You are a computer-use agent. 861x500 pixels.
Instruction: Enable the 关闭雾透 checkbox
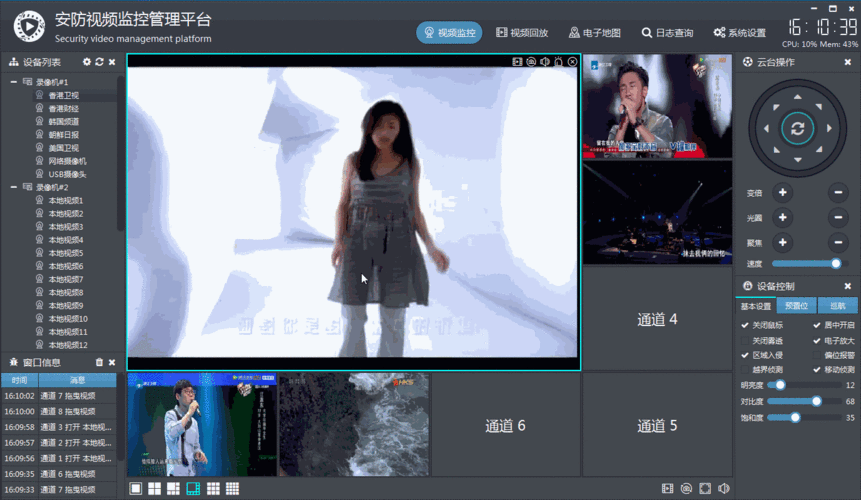tap(745, 341)
